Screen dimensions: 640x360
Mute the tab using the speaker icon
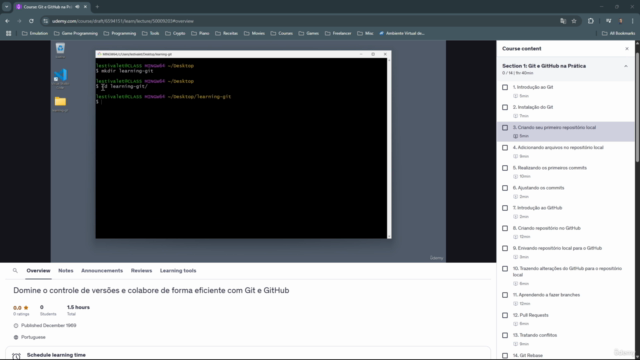click(77, 7)
